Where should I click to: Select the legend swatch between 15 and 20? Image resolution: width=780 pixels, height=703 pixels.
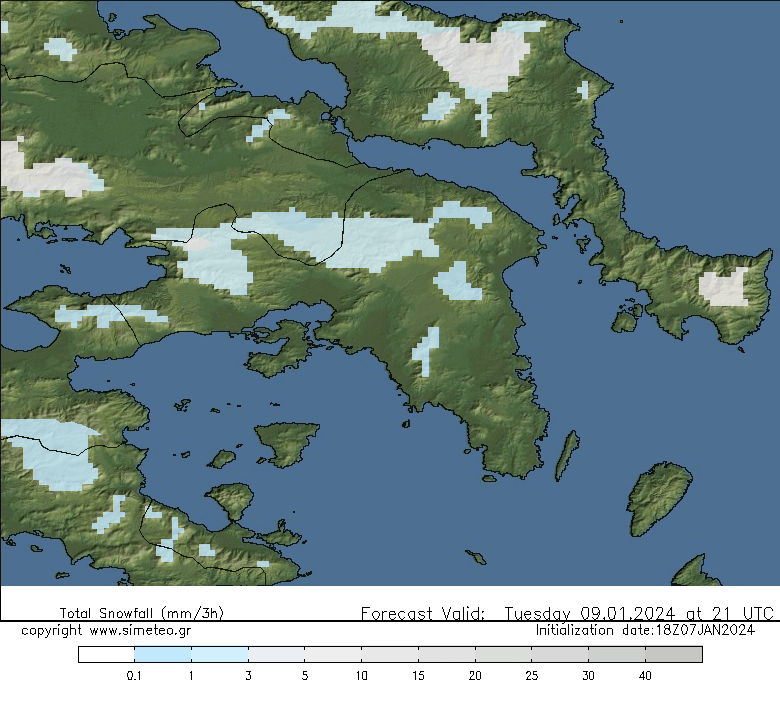coord(446,654)
